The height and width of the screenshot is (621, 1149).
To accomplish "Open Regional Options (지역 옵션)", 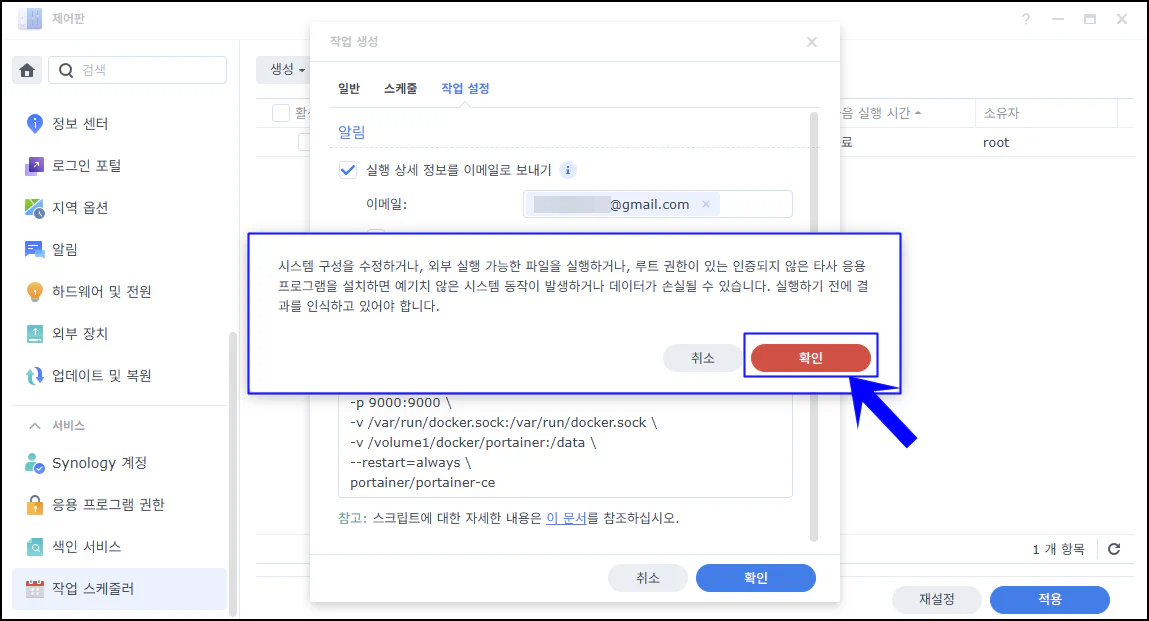I will pyautogui.click(x=117, y=207).
